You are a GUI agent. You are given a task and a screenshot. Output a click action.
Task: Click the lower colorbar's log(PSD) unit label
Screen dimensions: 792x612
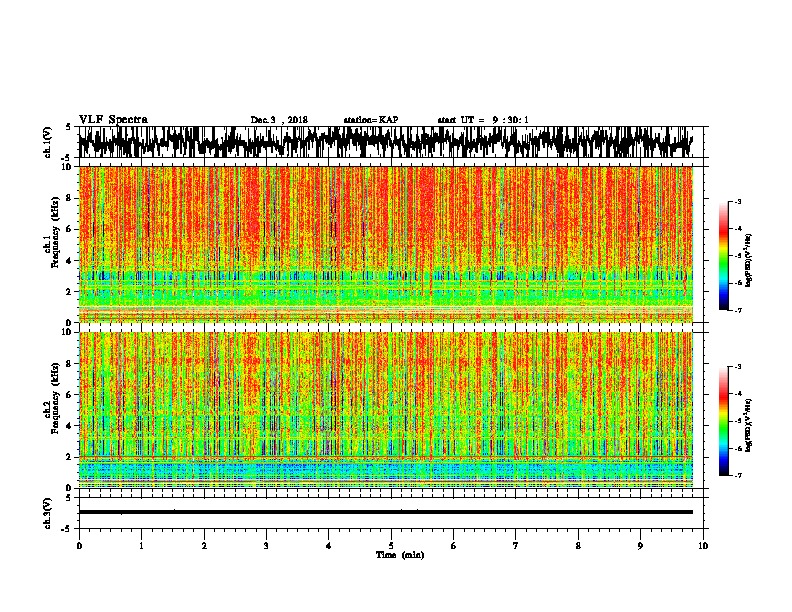click(x=748, y=425)
